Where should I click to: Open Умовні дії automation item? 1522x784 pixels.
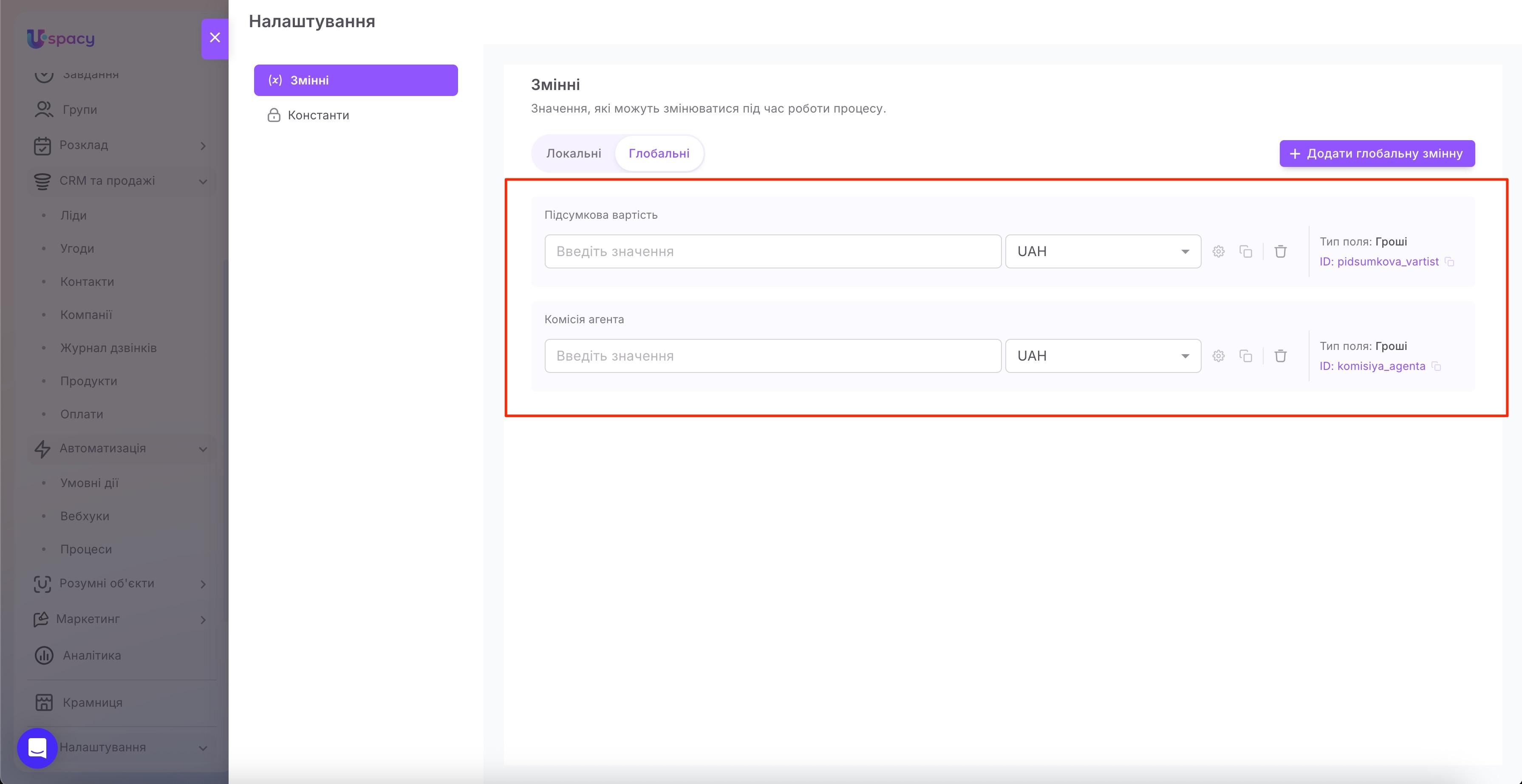pos(89,483)
